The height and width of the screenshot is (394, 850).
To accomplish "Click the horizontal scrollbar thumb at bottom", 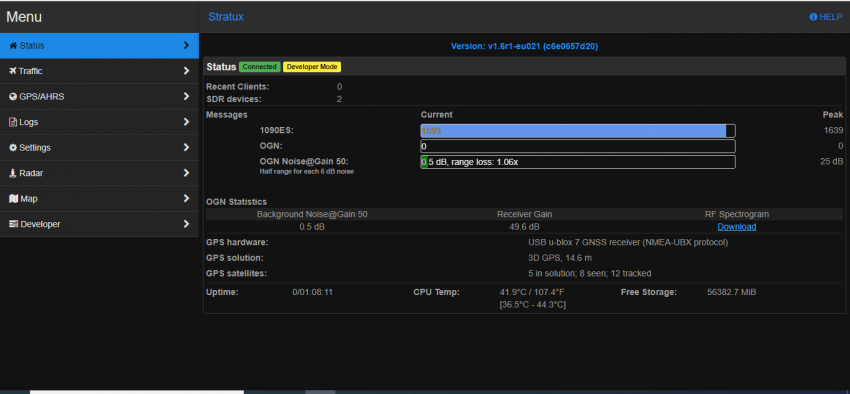I will pyautogui.click(x=320, y=392).
